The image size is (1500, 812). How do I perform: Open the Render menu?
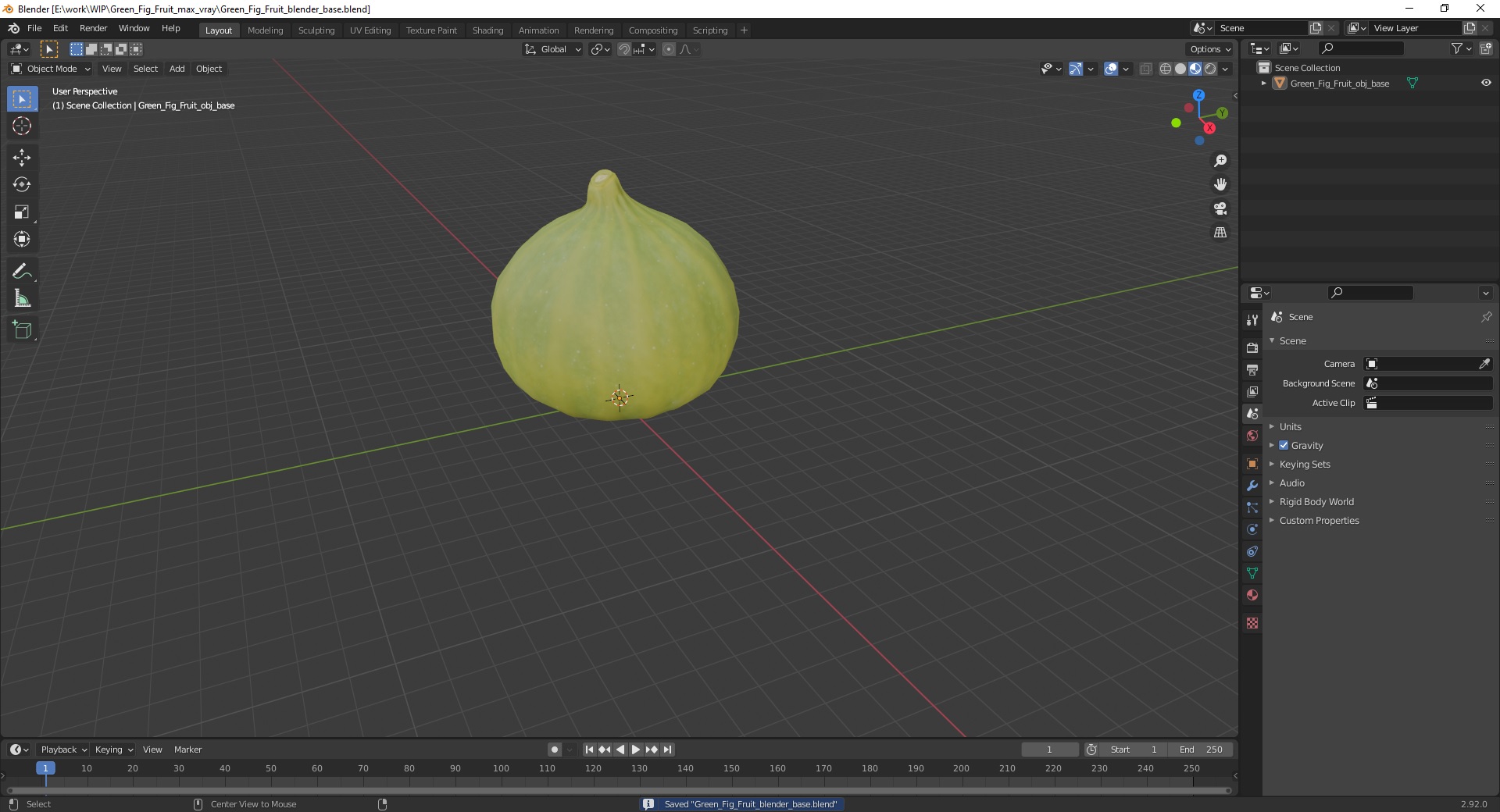coord(93,28)
